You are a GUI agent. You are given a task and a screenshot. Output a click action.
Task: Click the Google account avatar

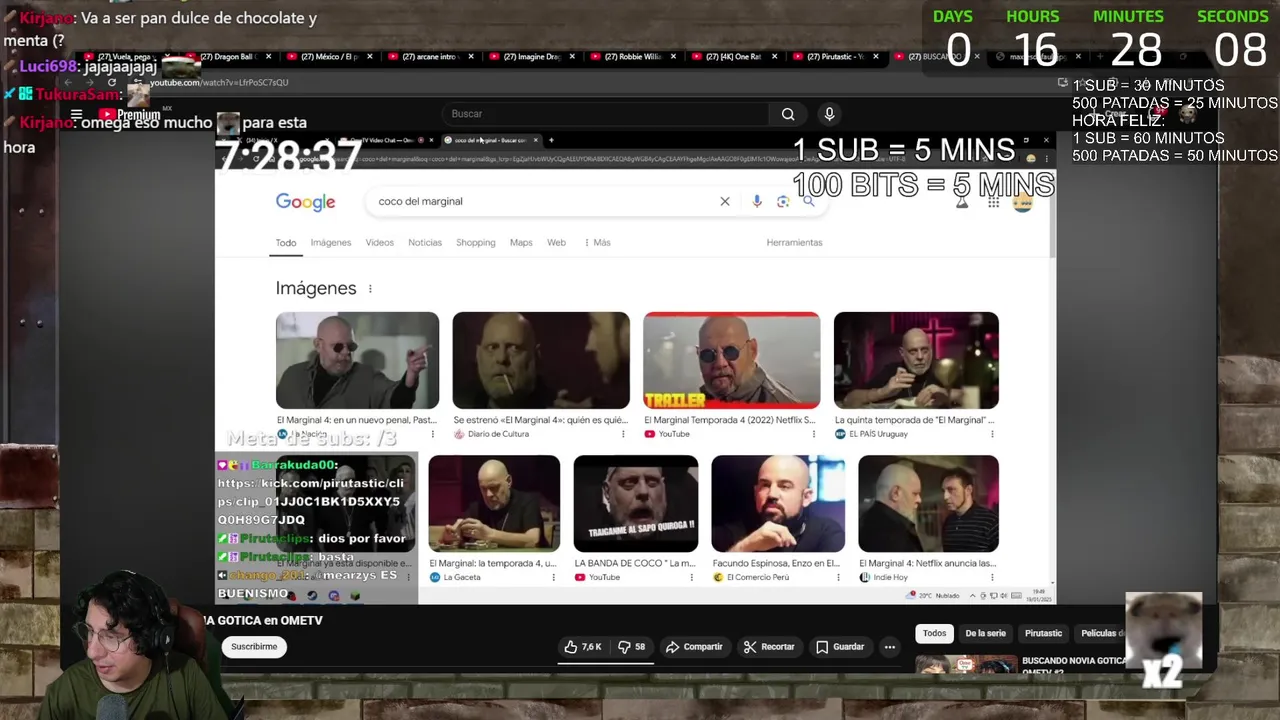1022,202
